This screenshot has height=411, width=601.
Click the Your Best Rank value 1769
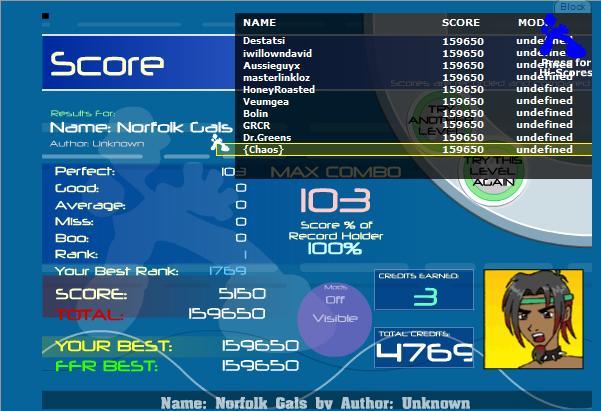[x=227, y=271]
